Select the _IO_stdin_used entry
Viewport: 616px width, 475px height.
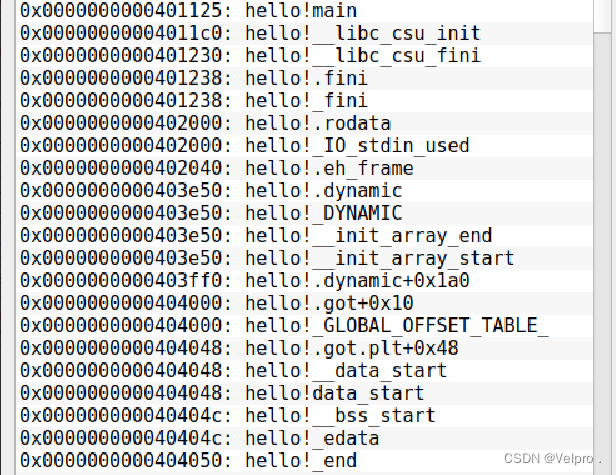304,146
